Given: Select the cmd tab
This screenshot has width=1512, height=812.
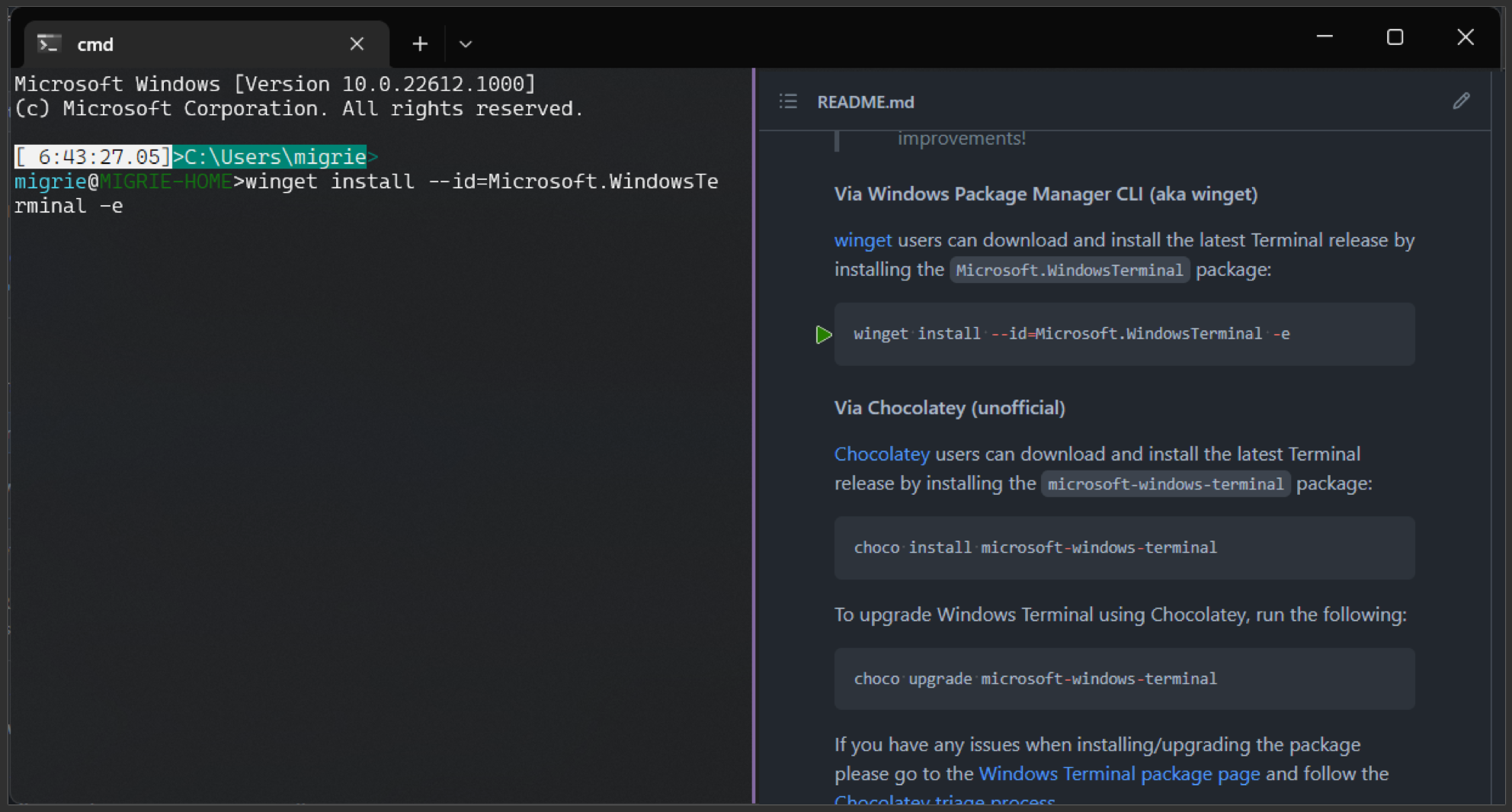Looking at the screenshot, I should [207, 44].
